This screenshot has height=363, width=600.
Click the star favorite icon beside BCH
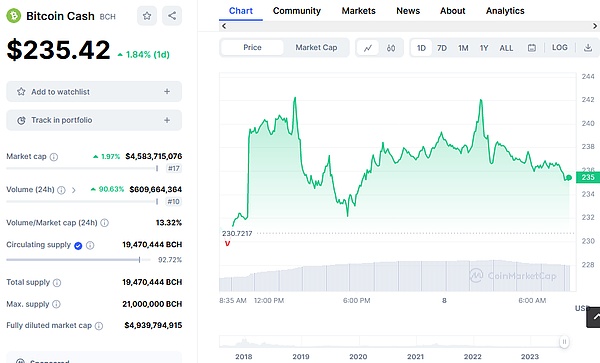point(147,16)
